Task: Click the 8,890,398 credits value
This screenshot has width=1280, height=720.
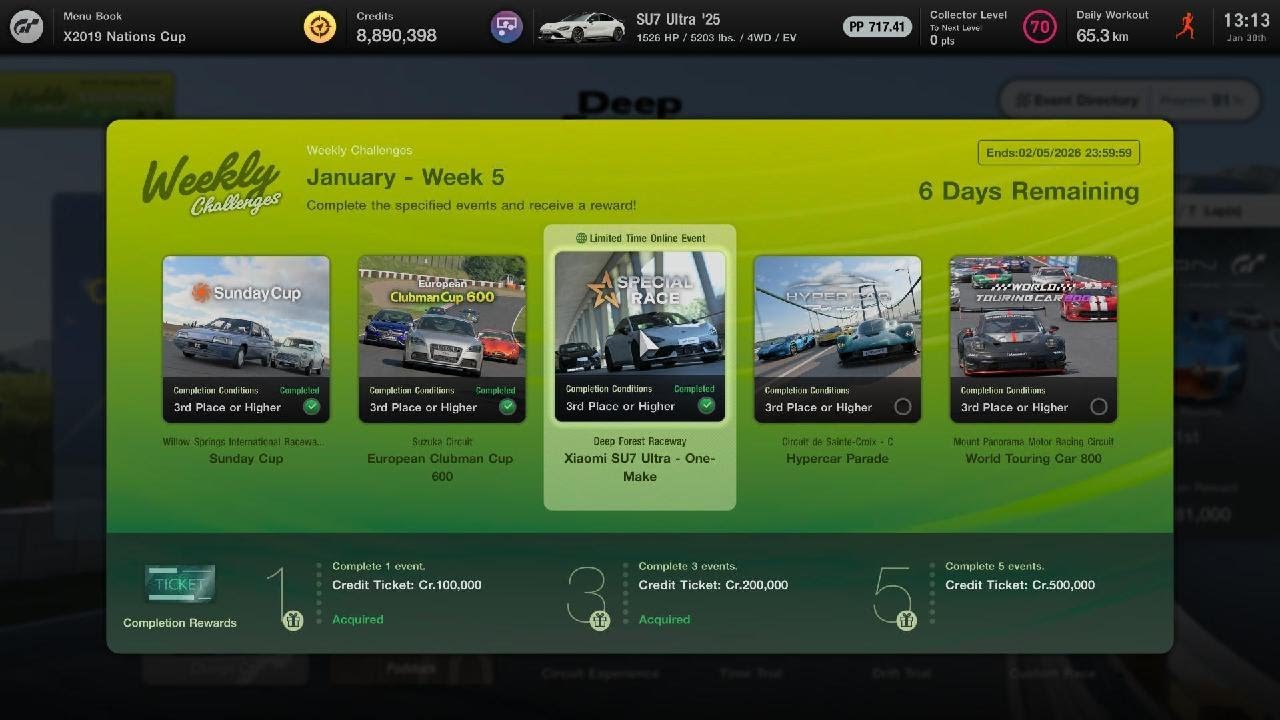Action: 396,36
